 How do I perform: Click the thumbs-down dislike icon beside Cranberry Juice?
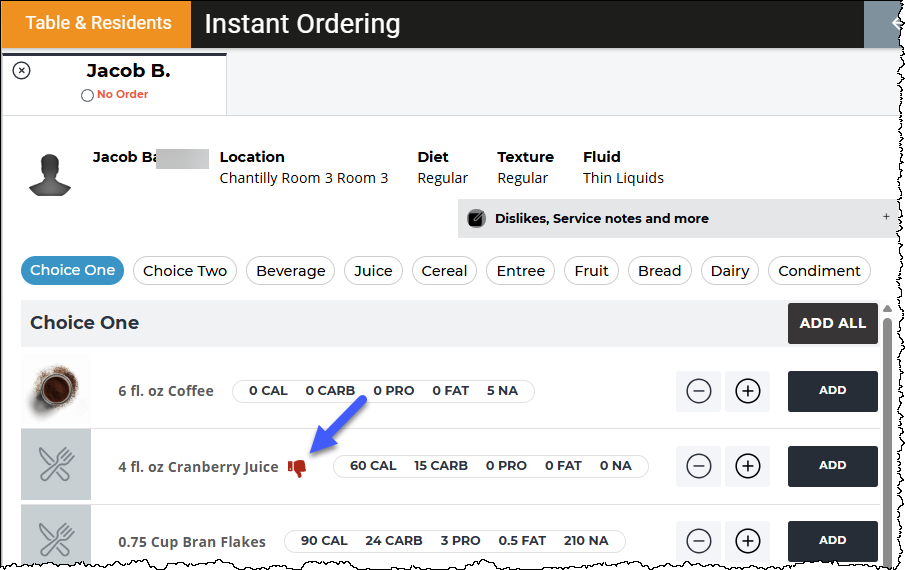[297, 468]
